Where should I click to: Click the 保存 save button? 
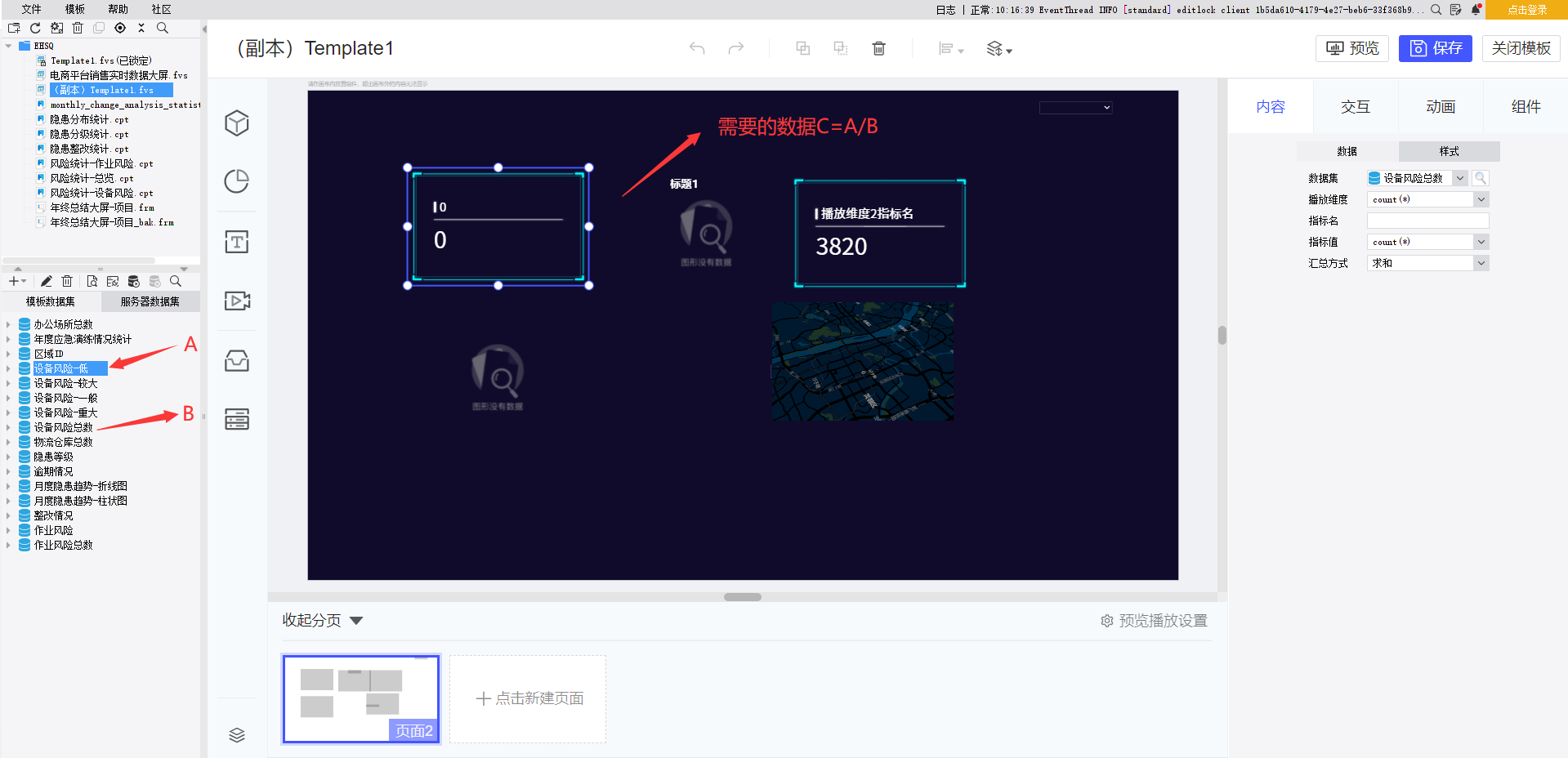tap(1436, 48)
